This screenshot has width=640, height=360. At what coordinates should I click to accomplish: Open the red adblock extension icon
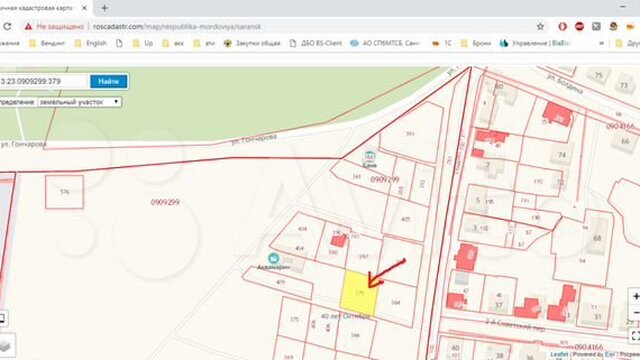coord(579,27)
